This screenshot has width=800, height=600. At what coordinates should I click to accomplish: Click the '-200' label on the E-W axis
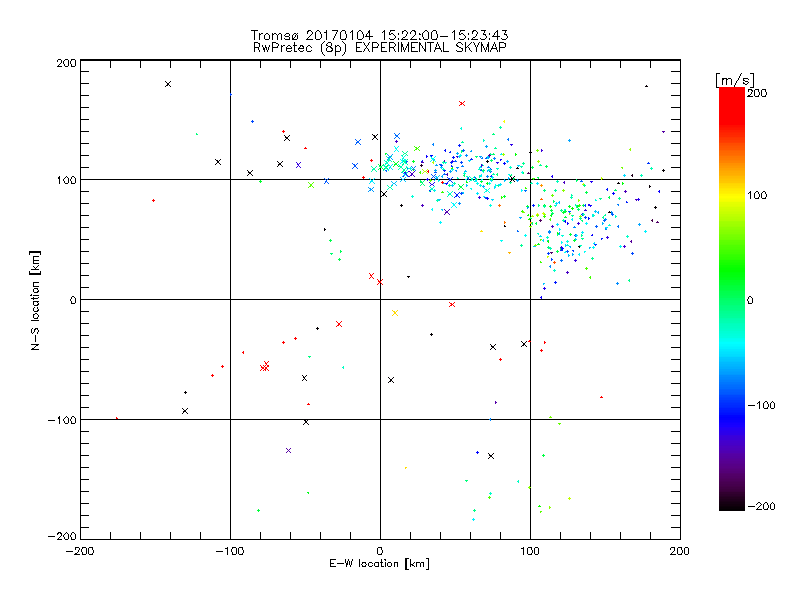[x=80, y=551]
